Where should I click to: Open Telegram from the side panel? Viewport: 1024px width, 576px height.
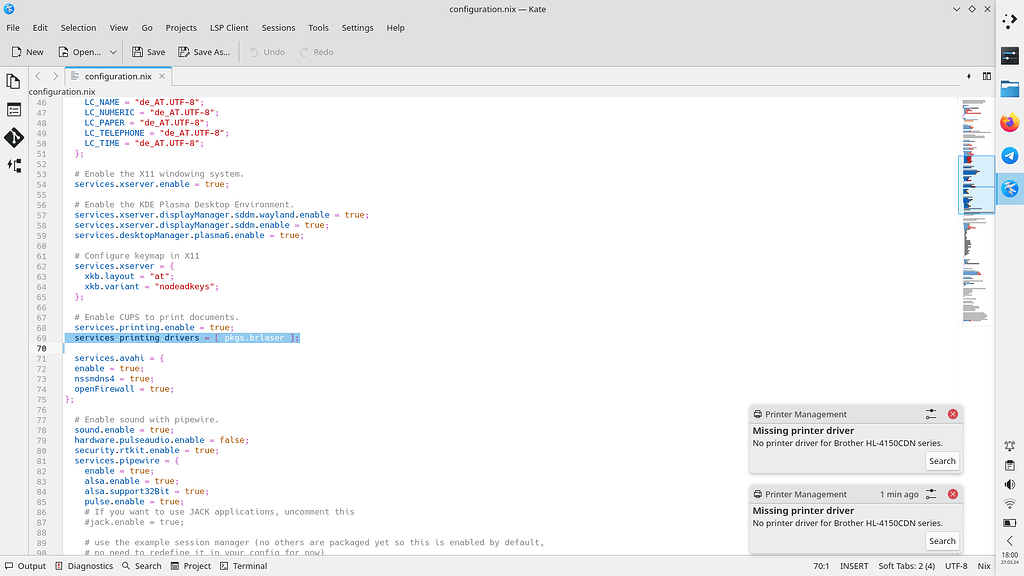coord(1009,155)
